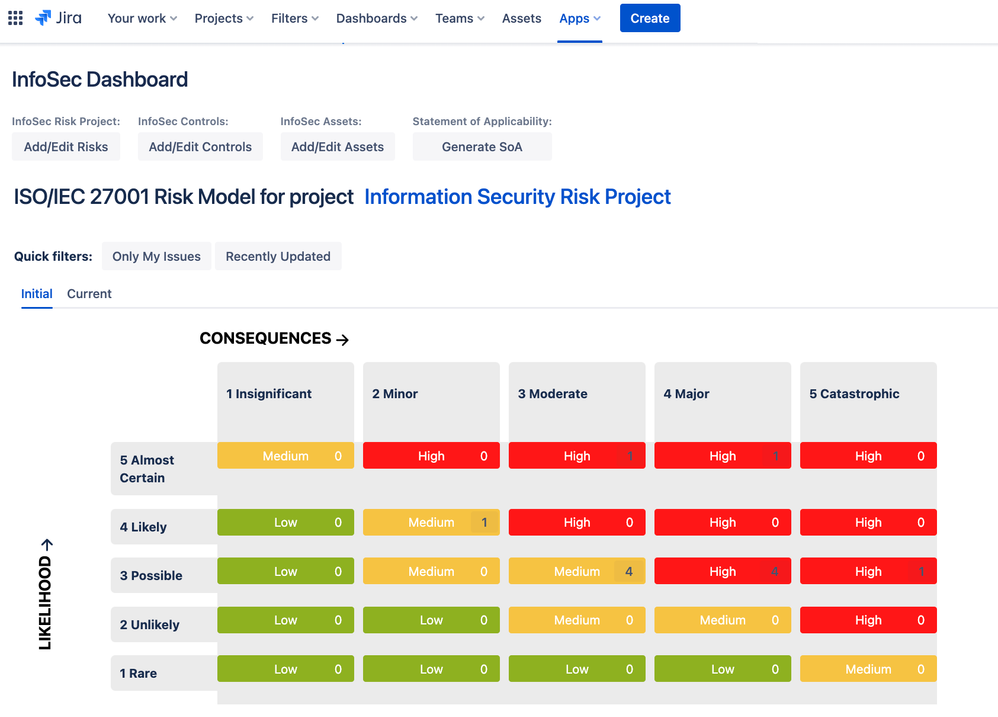Click the Add/Edit Risks button
This screenshot has height=717, width=998.
66,147
